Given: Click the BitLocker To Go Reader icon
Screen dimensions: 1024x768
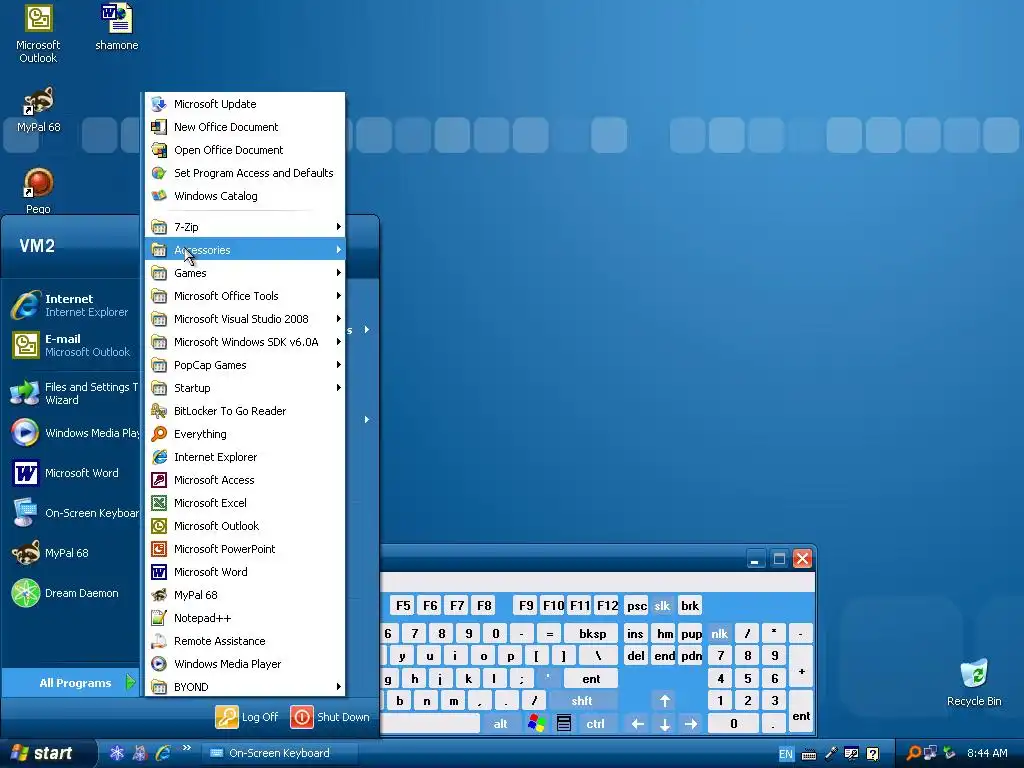Looking at the screenshot, I should point(159,411).
